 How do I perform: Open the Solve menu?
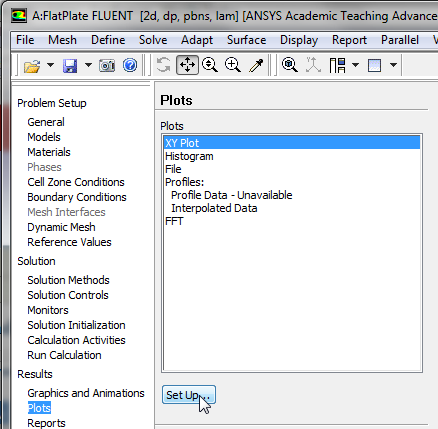click(x=153, y=40)
